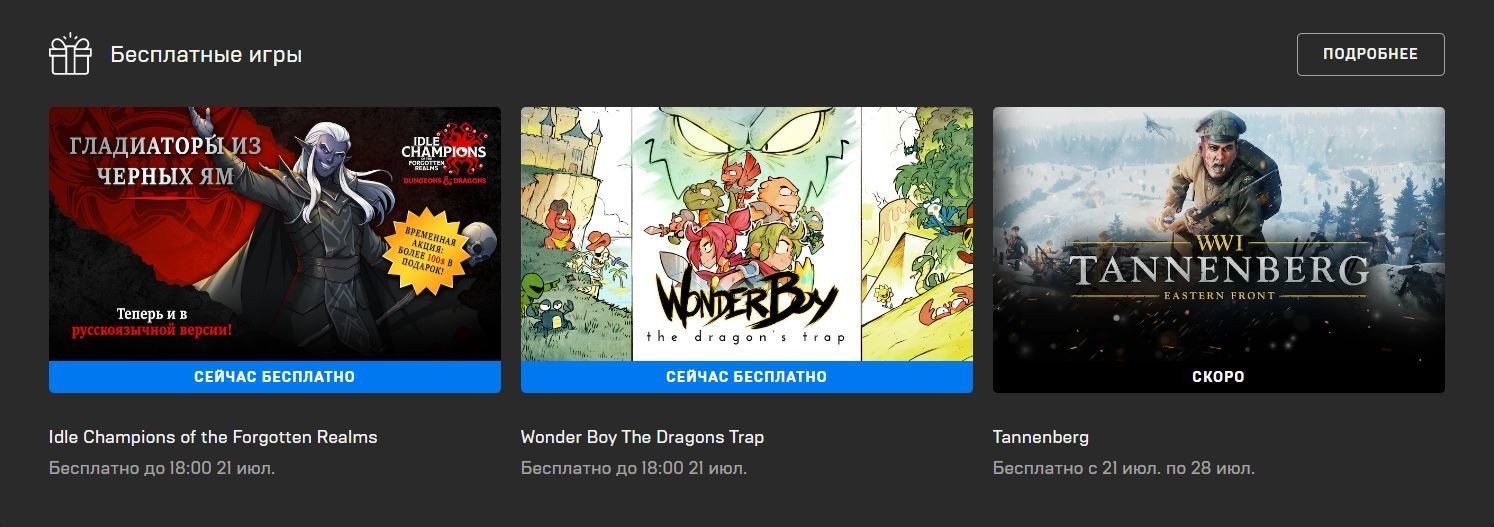Click Idle Champions free-until date text

point(162,468)
